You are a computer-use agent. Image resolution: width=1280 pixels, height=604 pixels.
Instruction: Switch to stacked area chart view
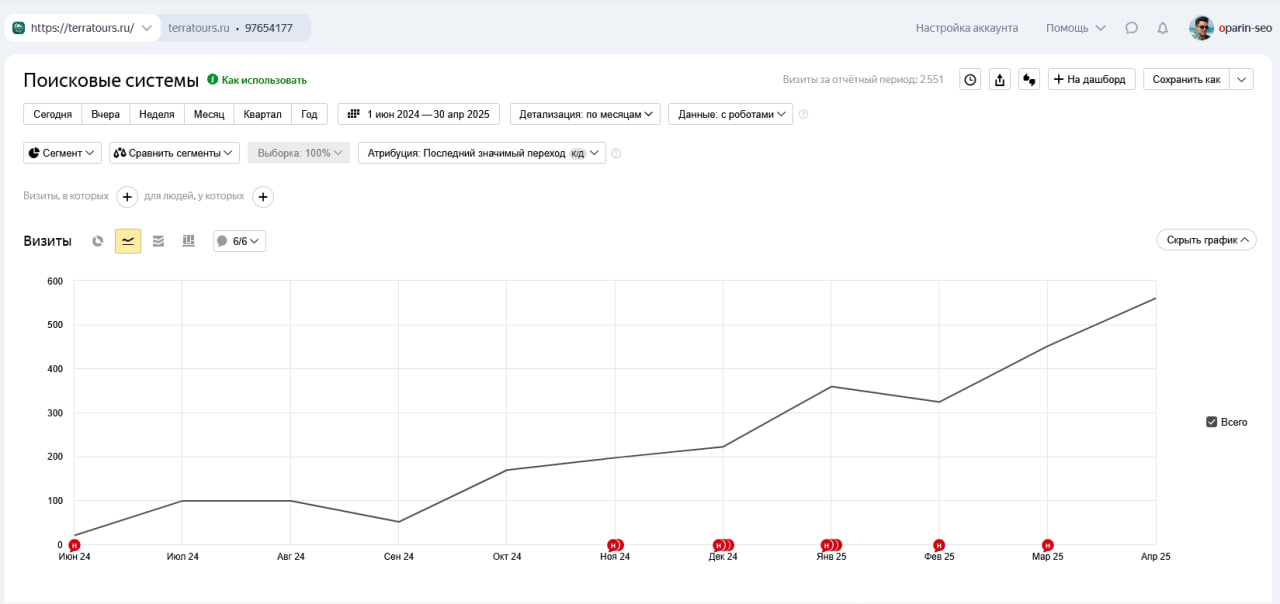click(158, 241)
